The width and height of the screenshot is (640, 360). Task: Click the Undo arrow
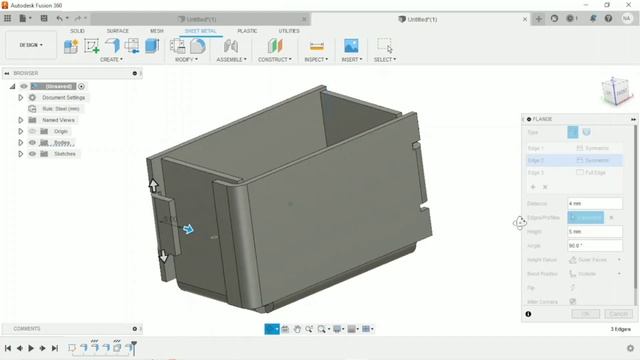coord(60,18)
